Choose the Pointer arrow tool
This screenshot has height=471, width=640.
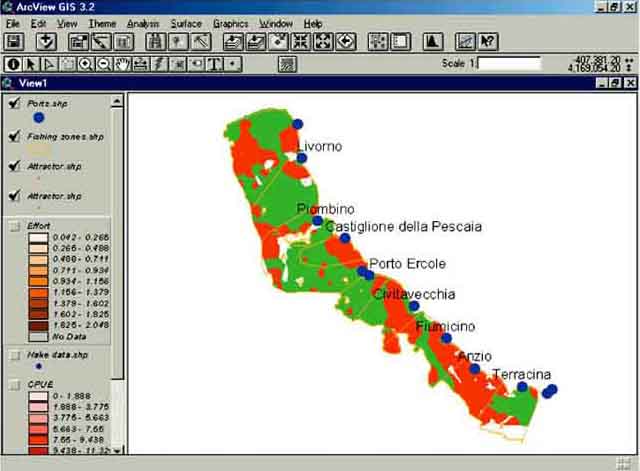click(x=32, y=64)
